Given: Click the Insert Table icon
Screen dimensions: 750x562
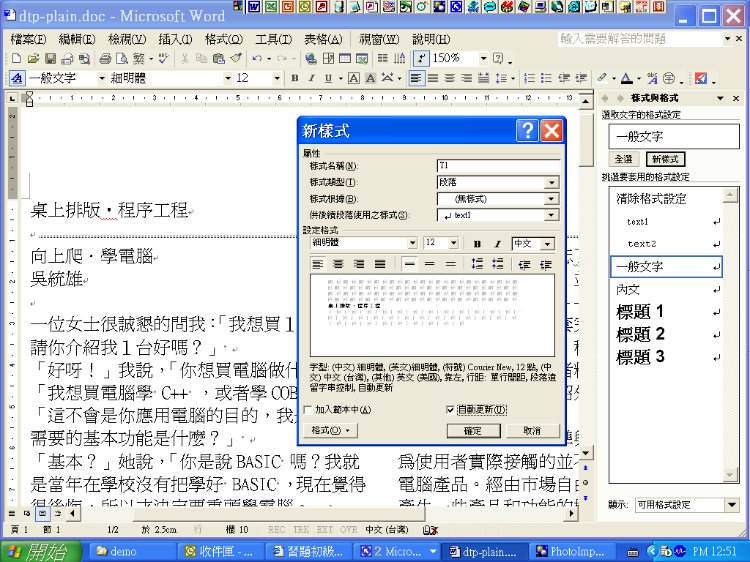Looking at the screenshot, I should (x=345, y=58).
